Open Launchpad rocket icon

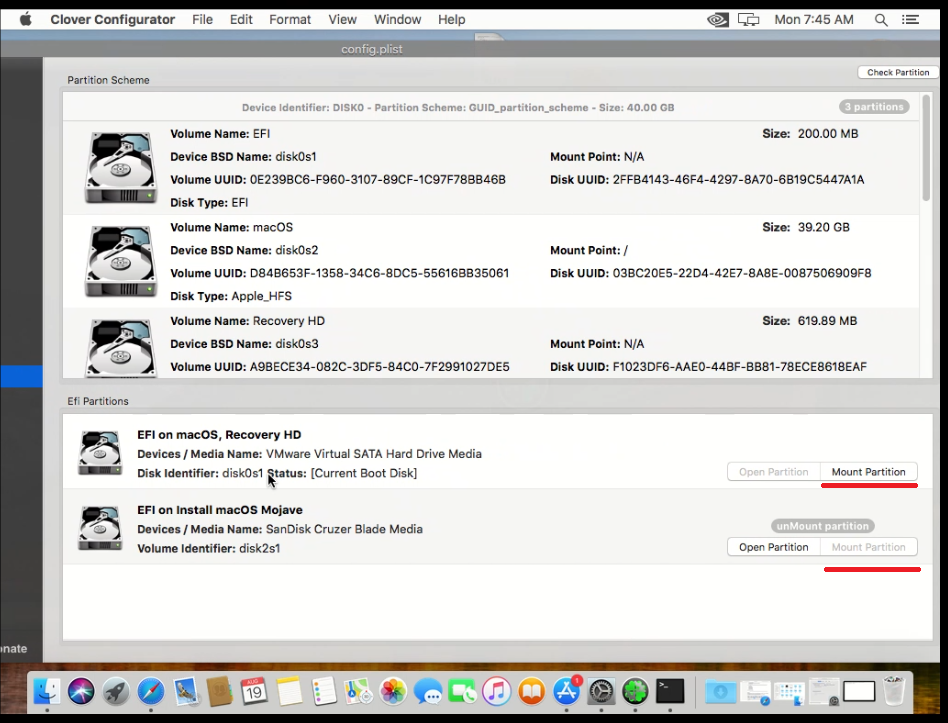(x=116, y=691)
